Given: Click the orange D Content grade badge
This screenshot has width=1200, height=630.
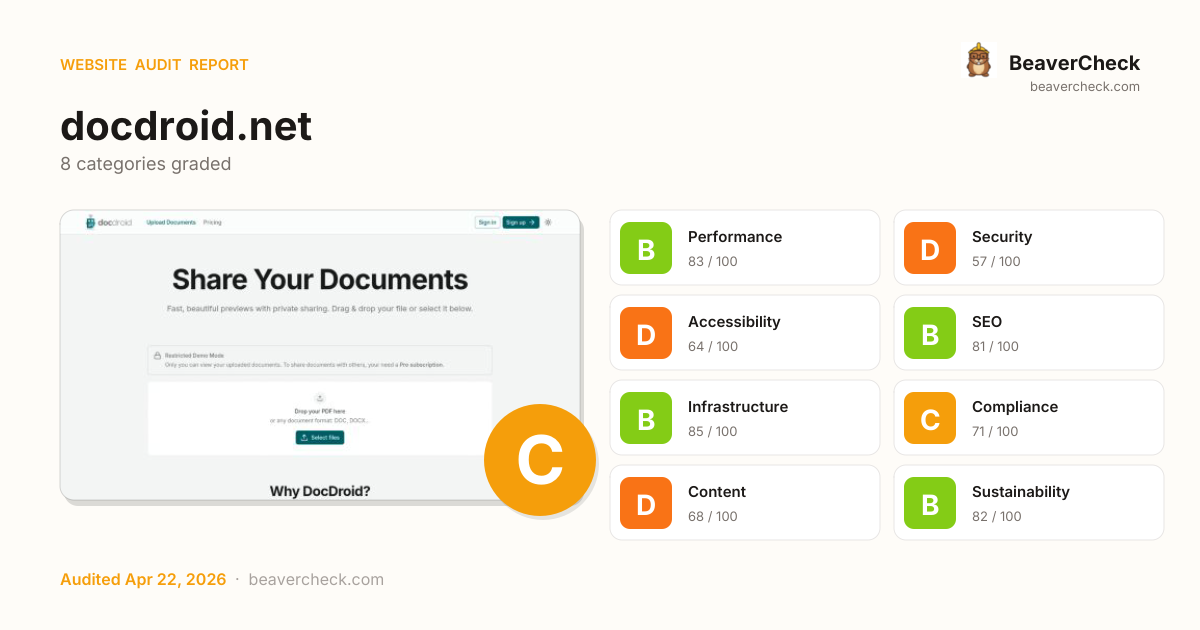Looking at the screenshot, I should coord(646,503).
